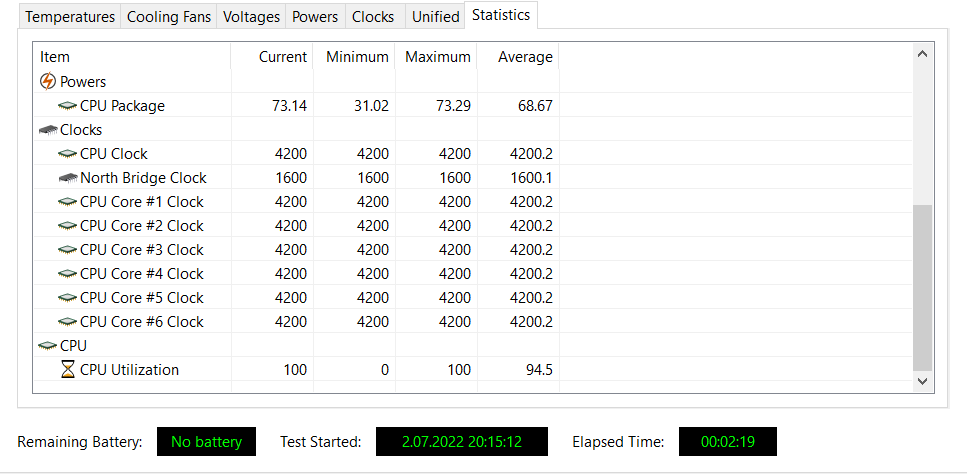Click CPU Package minimum value 31.02

(371, 106)
